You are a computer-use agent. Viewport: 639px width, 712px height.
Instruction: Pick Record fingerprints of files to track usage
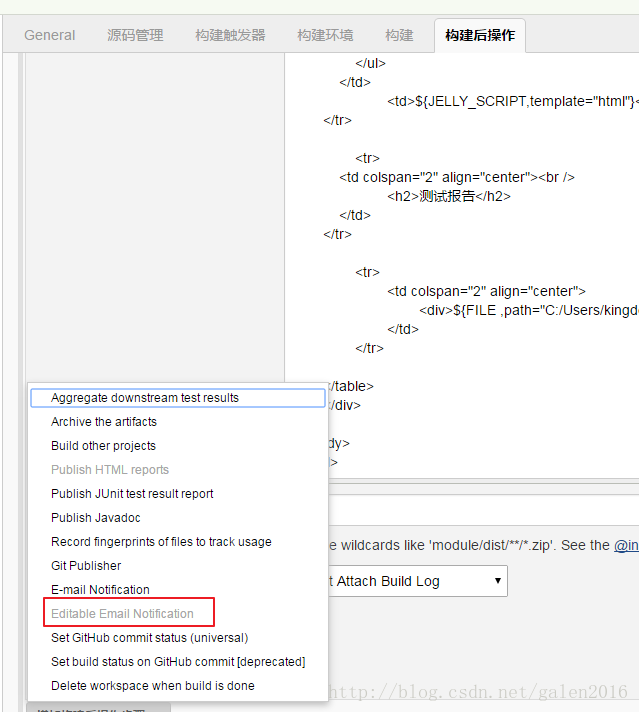[178, 542]
